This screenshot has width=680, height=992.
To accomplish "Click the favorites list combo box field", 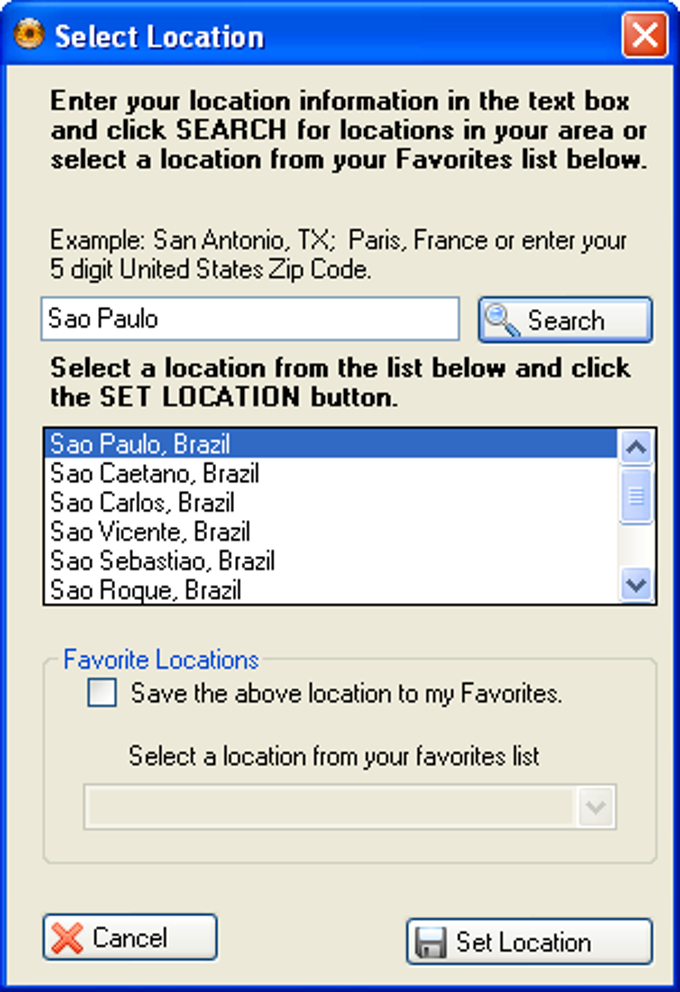I will click(x=350, y=807).
